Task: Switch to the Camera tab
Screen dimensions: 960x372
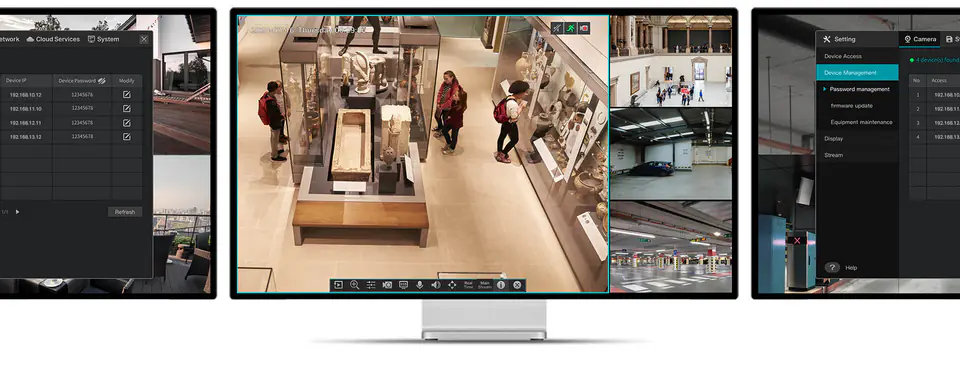Action: coord(920,39)
